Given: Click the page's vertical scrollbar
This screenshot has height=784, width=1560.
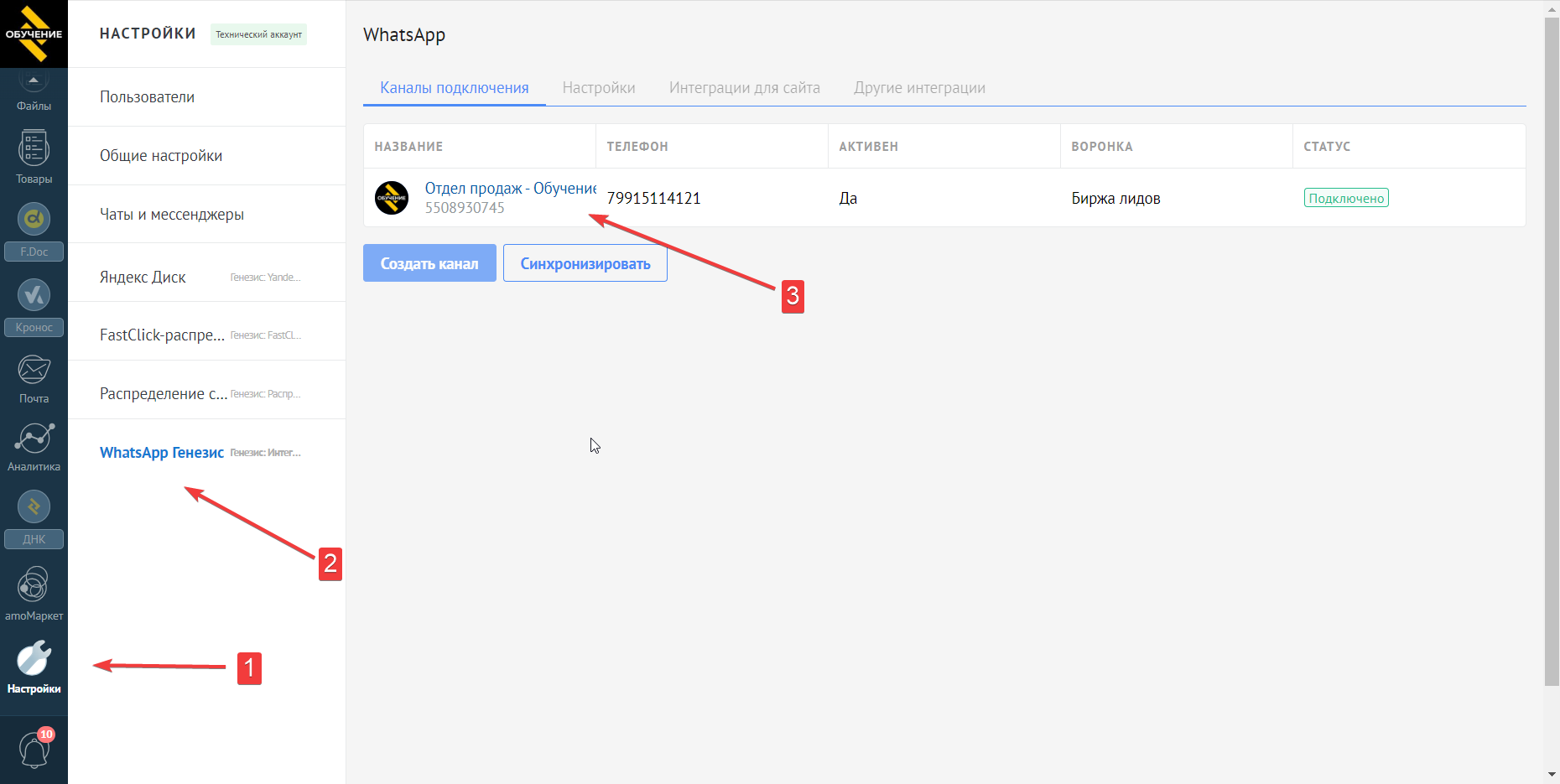Looking at the screenshot, I should [1552, 350].
